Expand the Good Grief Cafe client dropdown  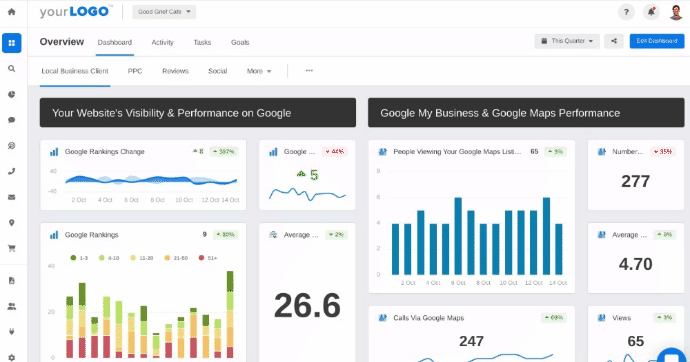pyautogui.click(x=164, y=12)
